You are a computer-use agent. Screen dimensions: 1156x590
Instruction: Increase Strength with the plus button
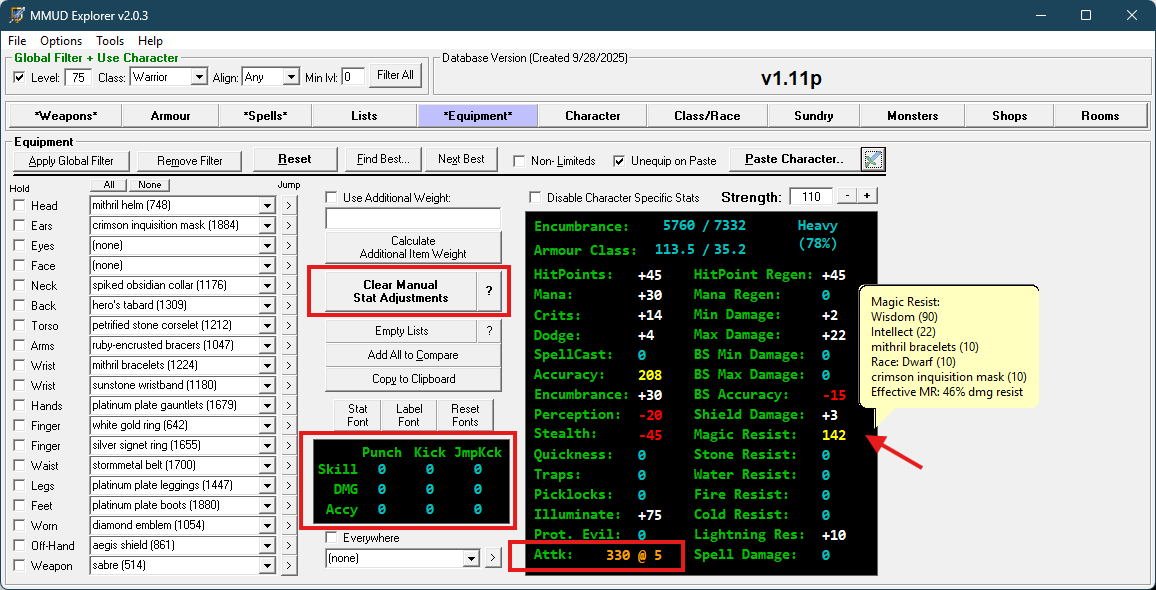point(867,197)
